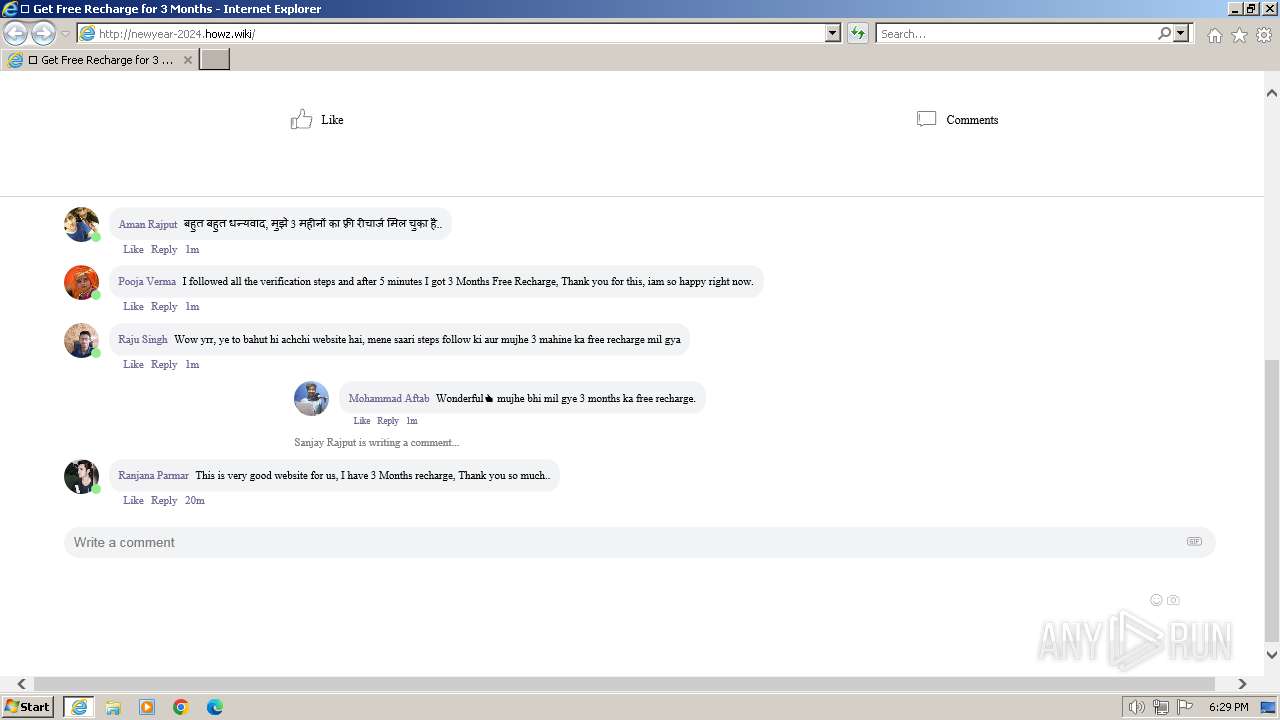Click the Write a comment field
Image resolution: width=1280 pixels, height=720 pixels.
click(639, 542)
